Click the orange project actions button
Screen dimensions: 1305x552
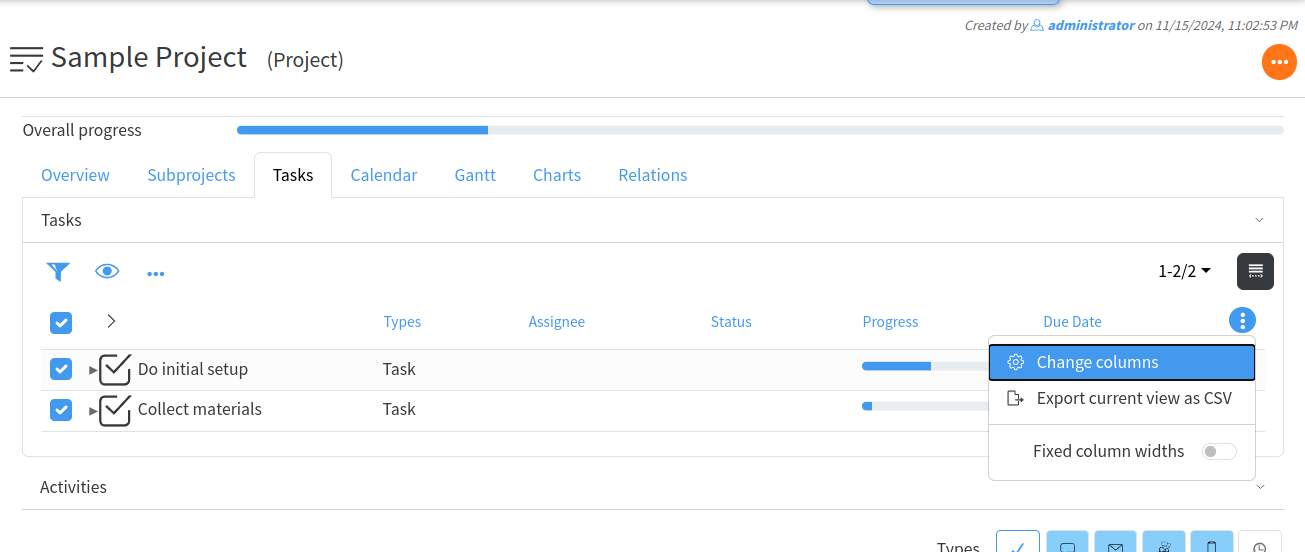coord(1279,62)
